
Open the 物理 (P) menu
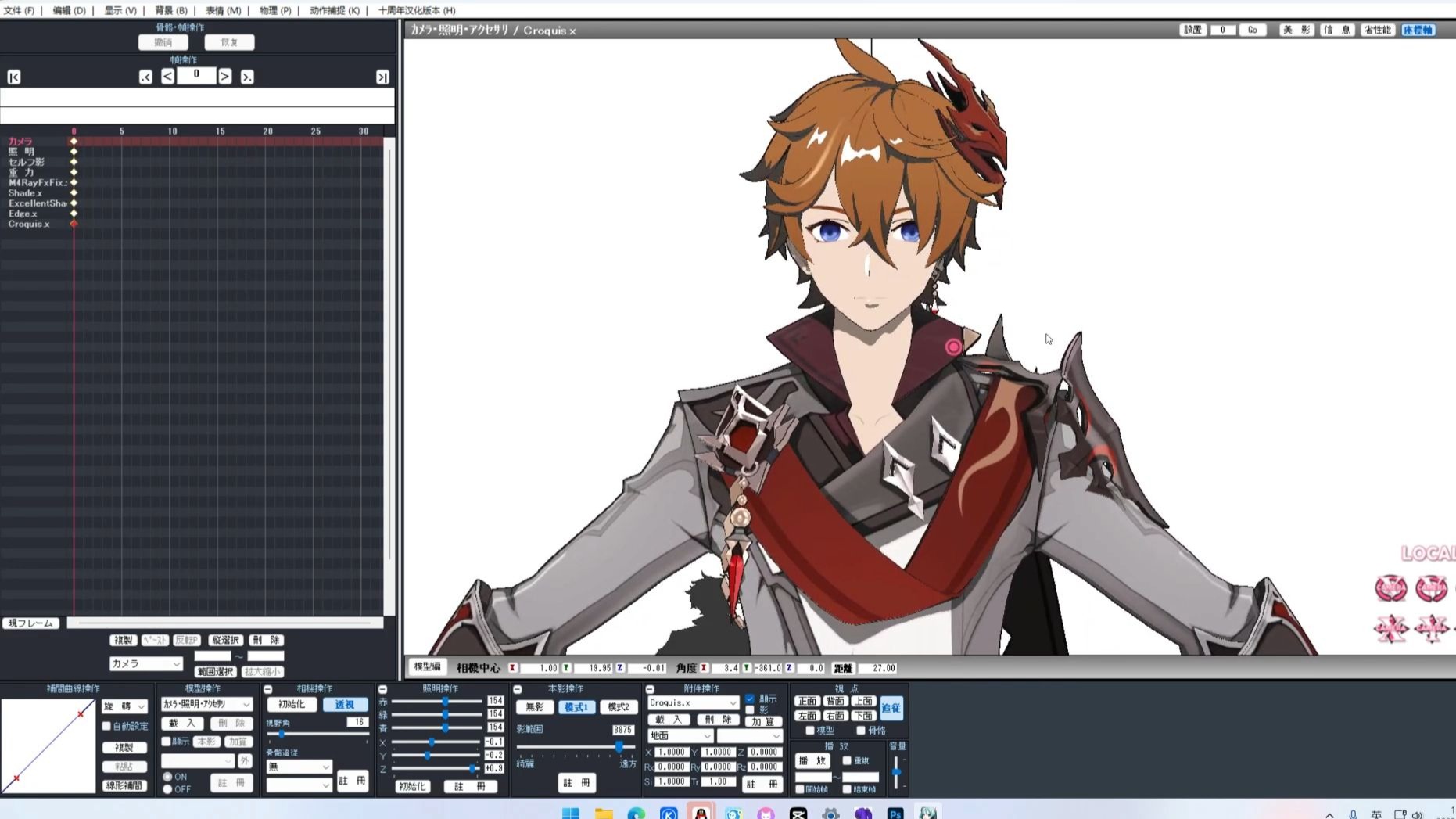pos(274,10)
